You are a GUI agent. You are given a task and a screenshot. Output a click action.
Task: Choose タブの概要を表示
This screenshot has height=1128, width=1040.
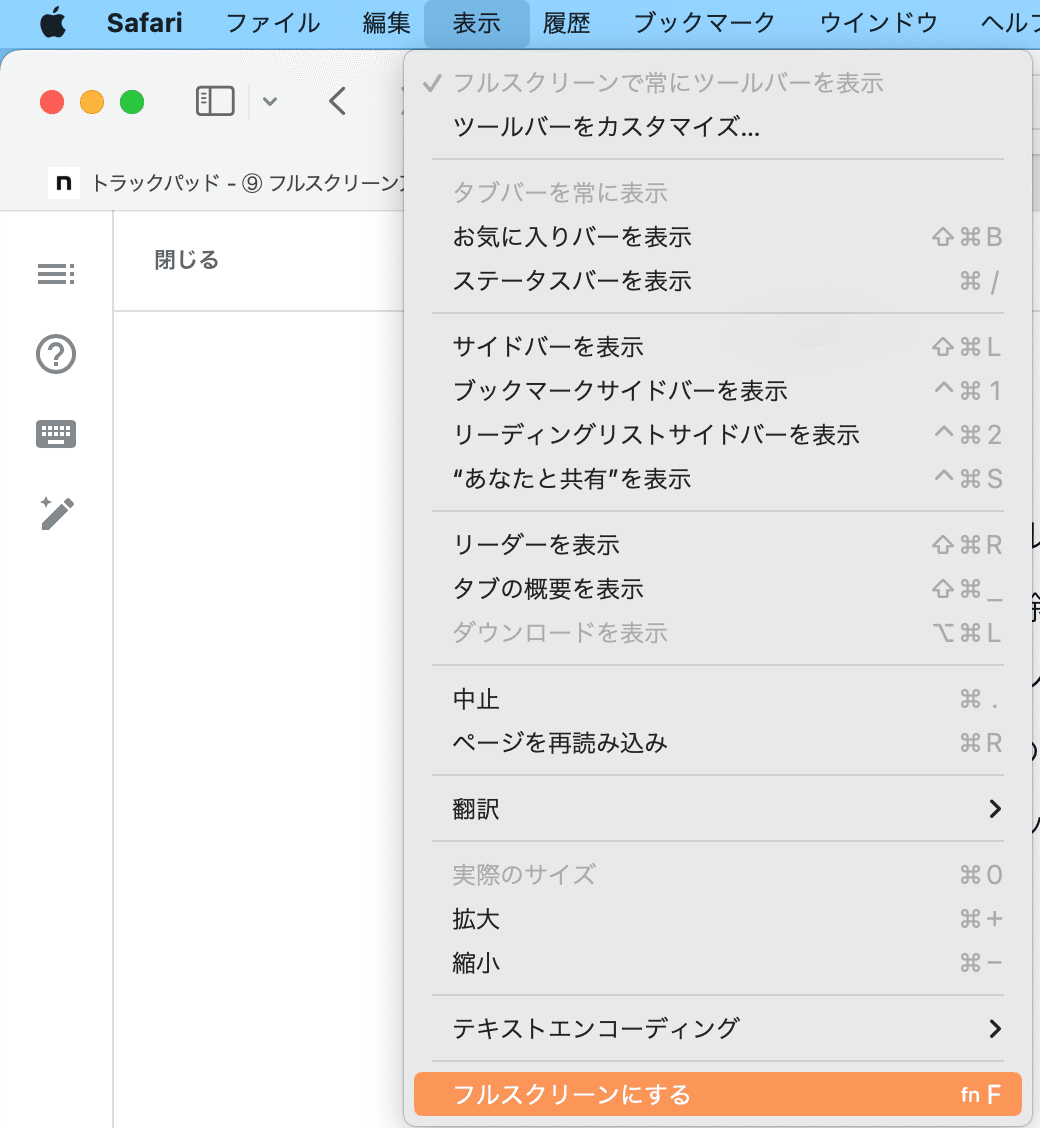(718, 588)
